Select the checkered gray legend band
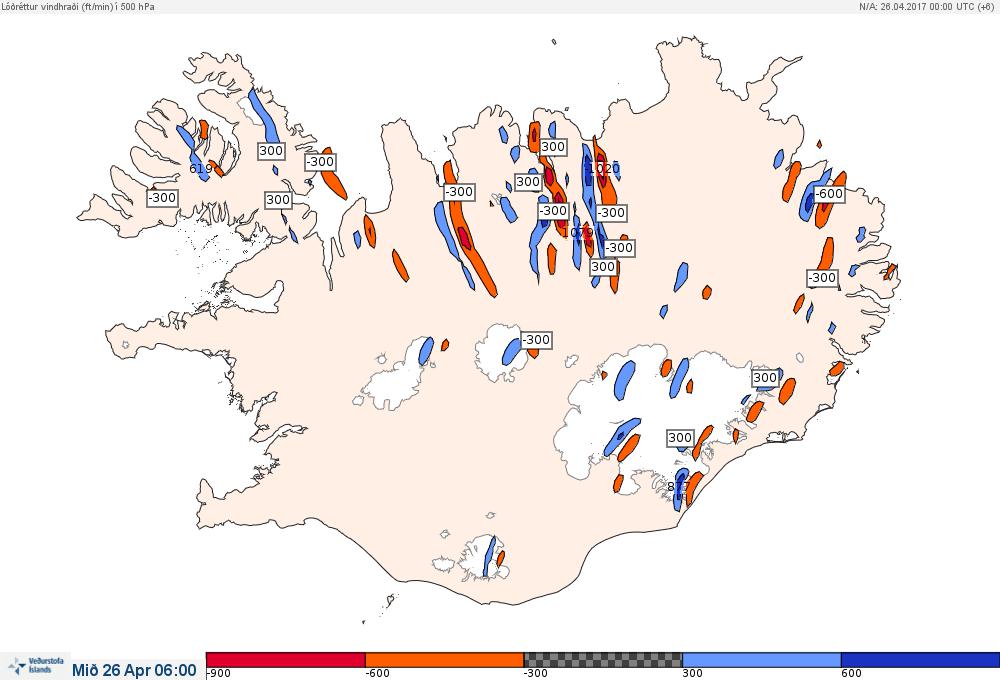This screenshot has height=680, width=1000. click(x=603, y=660)
